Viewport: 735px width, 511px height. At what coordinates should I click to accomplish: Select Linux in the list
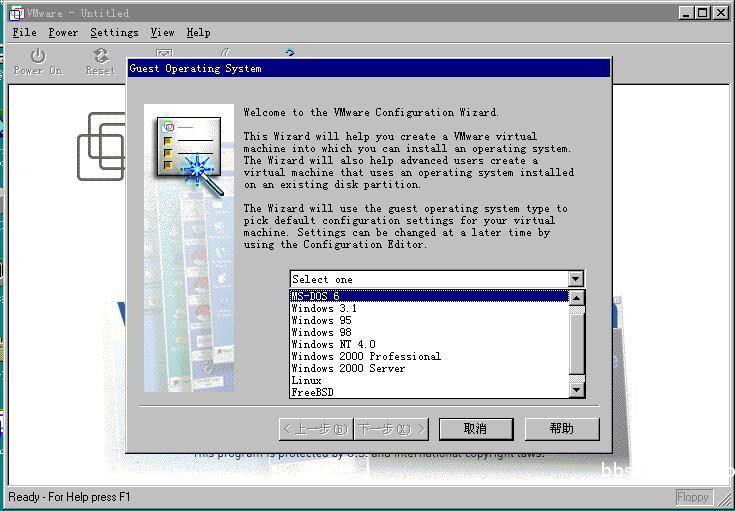(x=429, y=380)
